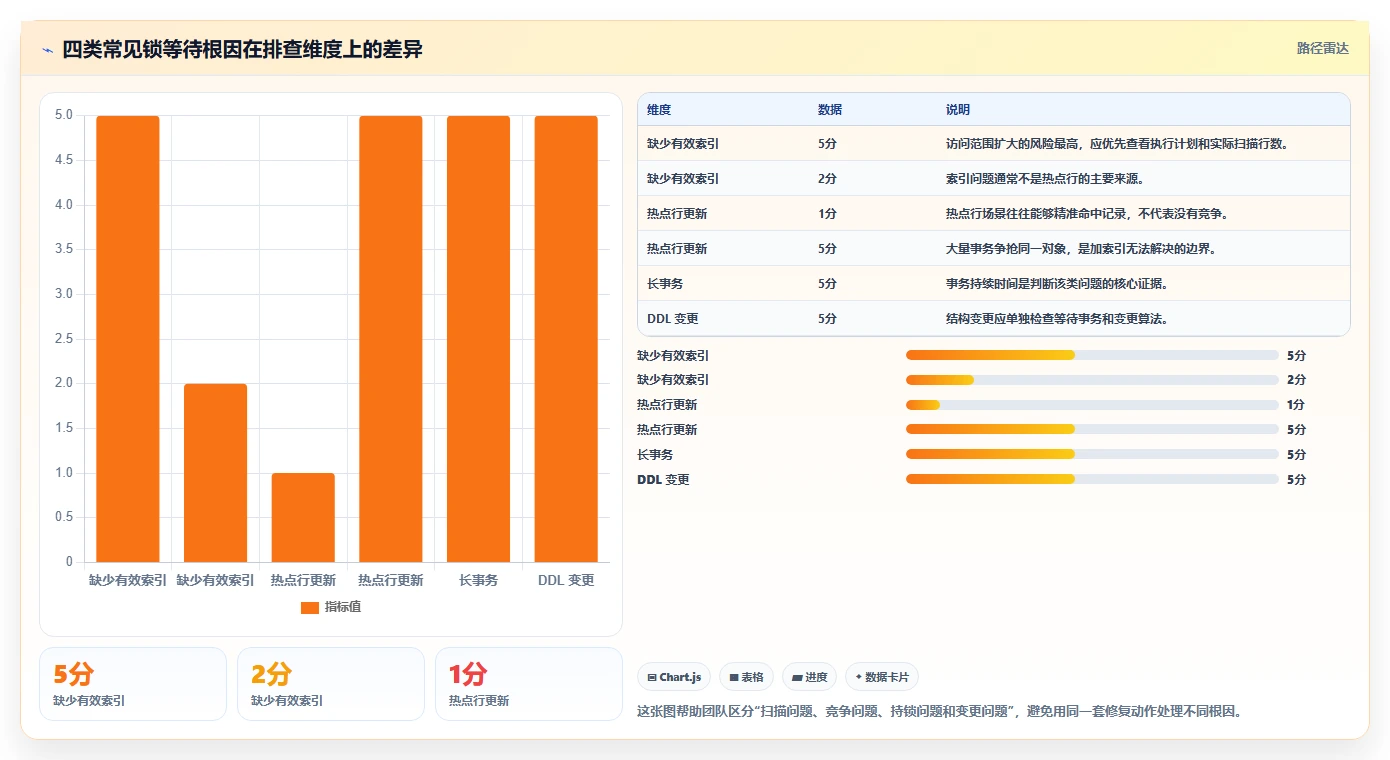Click the 缺少有效索引 progress bar showing 2分
The width and height of the screenshot is (1390, 760).
(x=1092, y=380)
